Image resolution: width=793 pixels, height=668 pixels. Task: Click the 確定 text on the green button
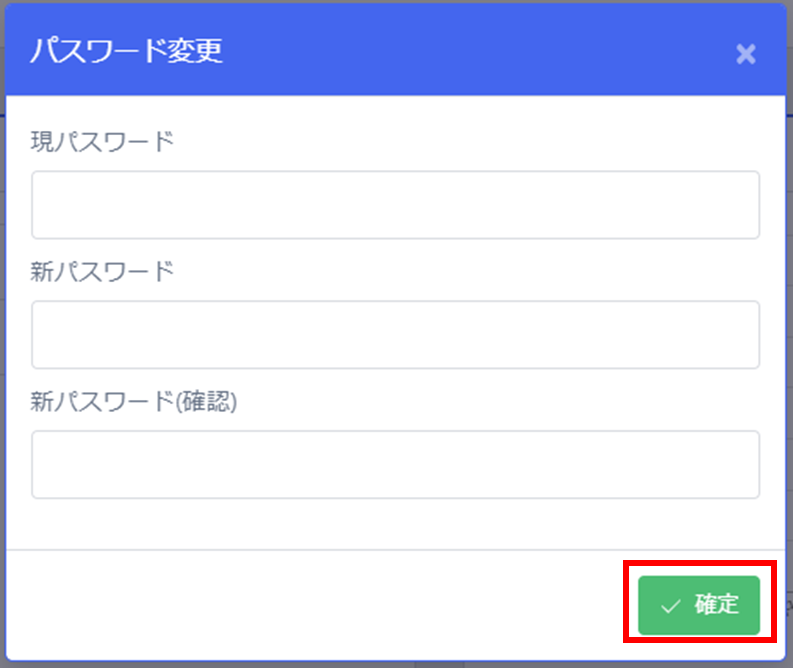point(717,604)
